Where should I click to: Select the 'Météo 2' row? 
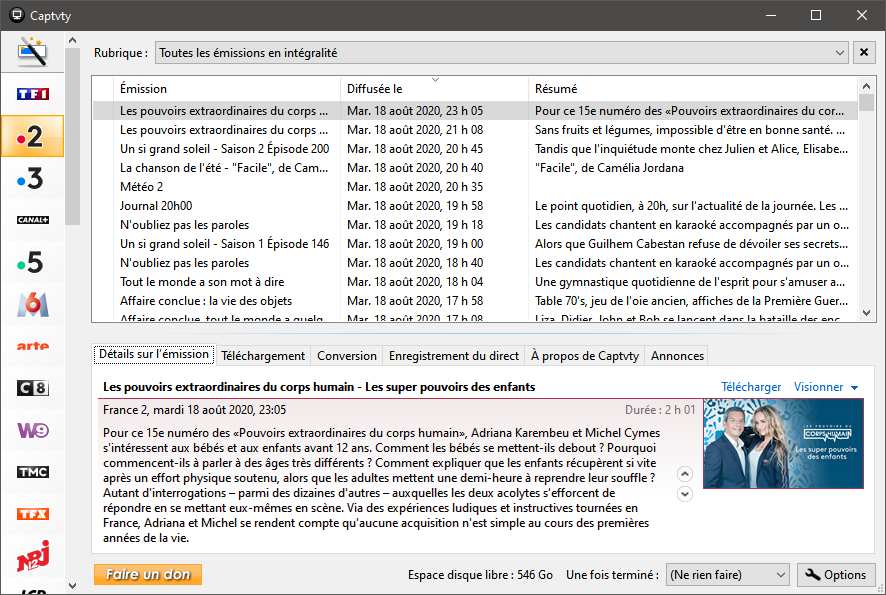pyautogui.click(x=475, y=187)
